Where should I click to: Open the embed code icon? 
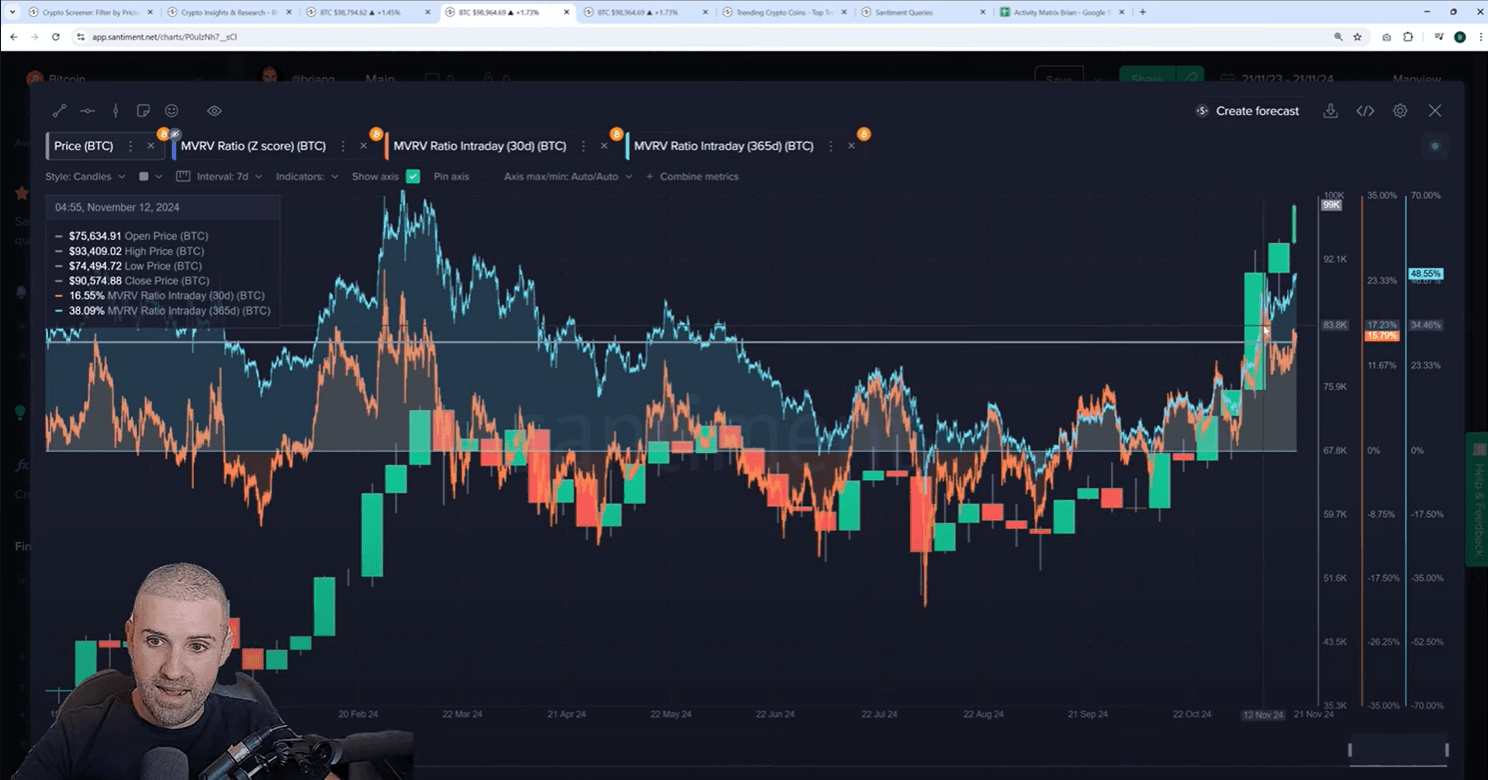[1365, 111]
